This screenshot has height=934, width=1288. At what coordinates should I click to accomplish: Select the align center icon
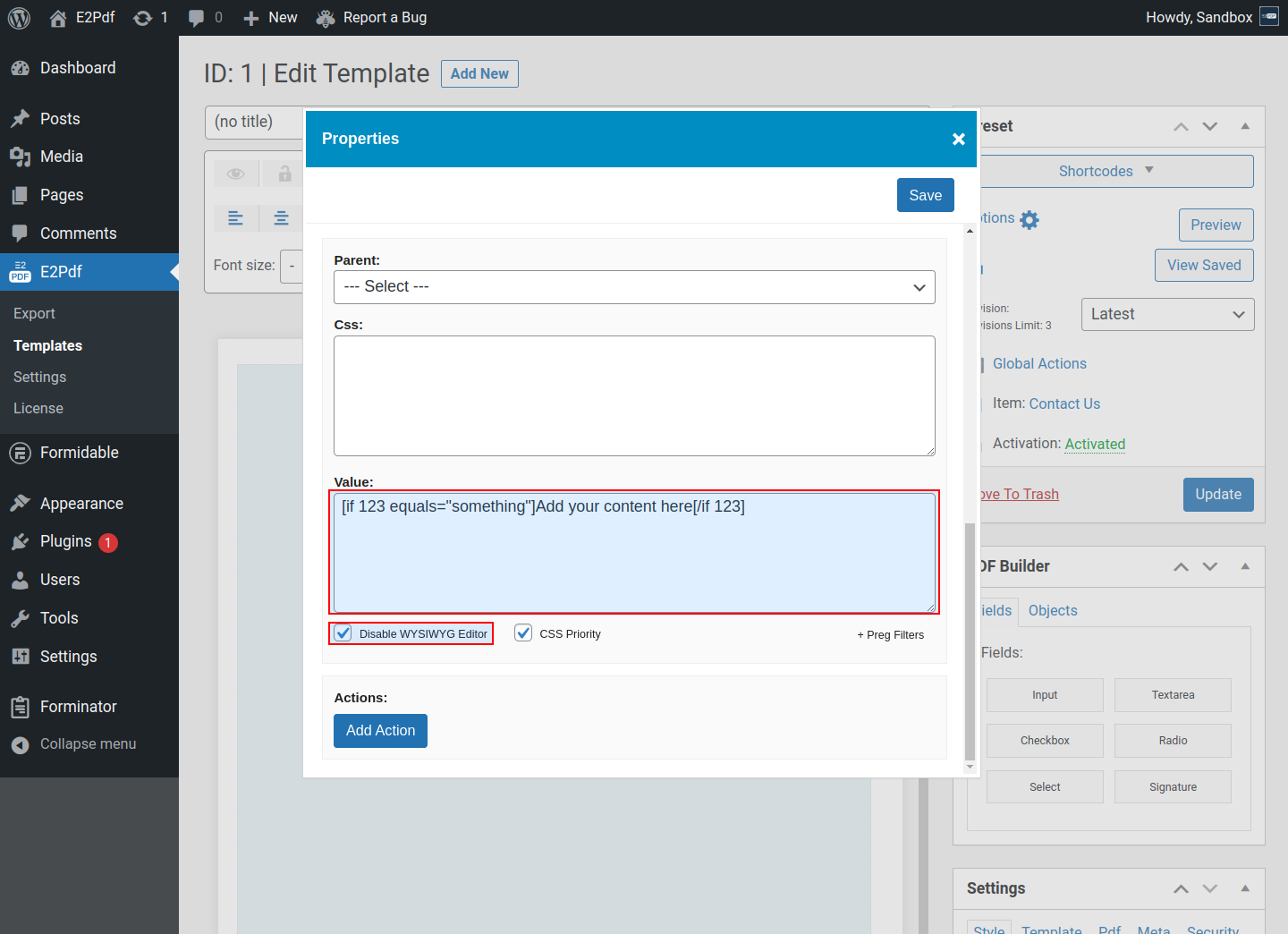point(281,218)
